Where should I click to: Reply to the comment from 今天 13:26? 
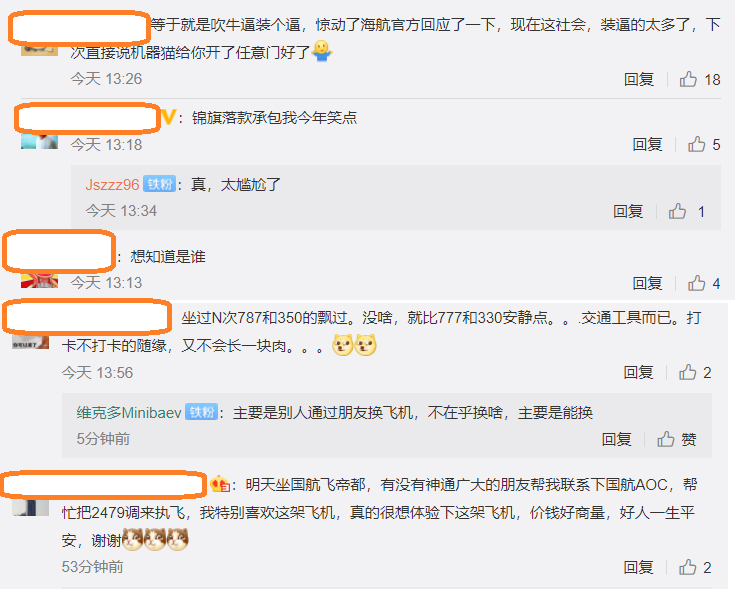coord(639,79)
